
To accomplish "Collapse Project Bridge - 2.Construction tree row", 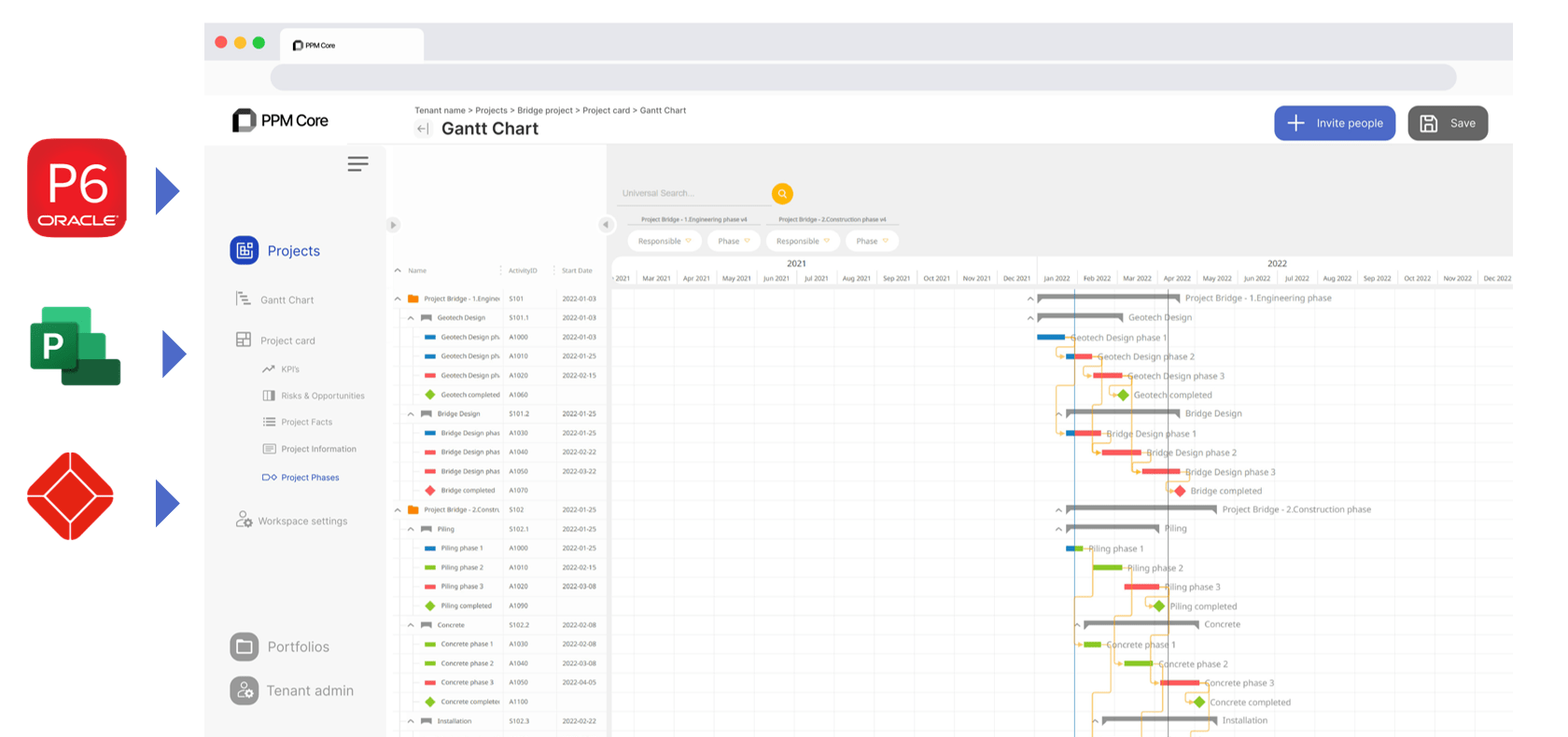I will (398, 510).
